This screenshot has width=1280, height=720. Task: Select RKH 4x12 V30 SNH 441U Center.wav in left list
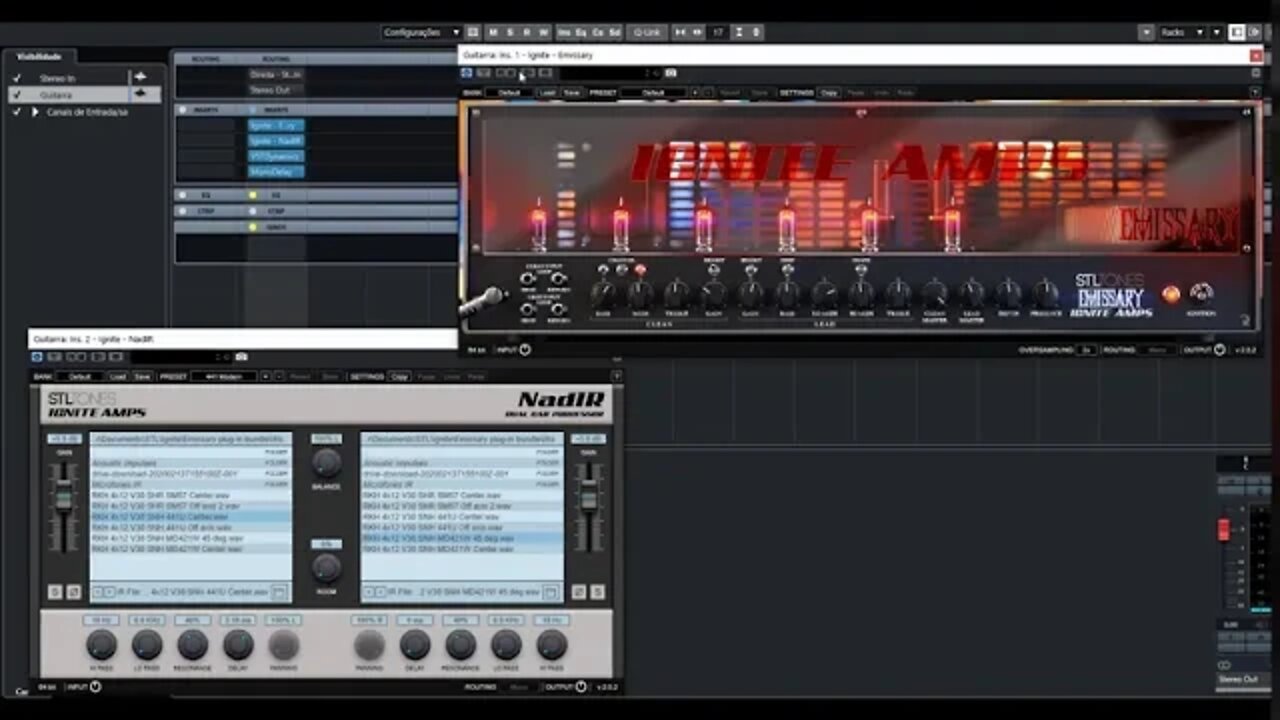click(x=190, y=517)
